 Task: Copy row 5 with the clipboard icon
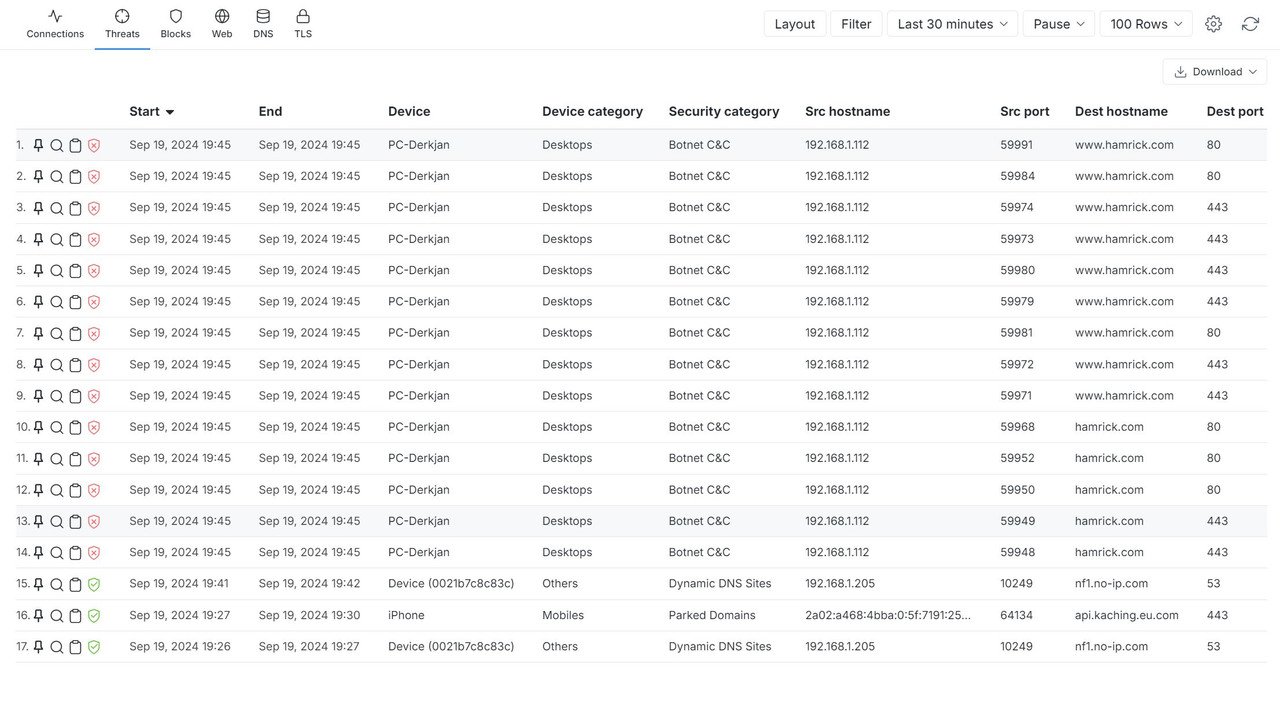75,271
